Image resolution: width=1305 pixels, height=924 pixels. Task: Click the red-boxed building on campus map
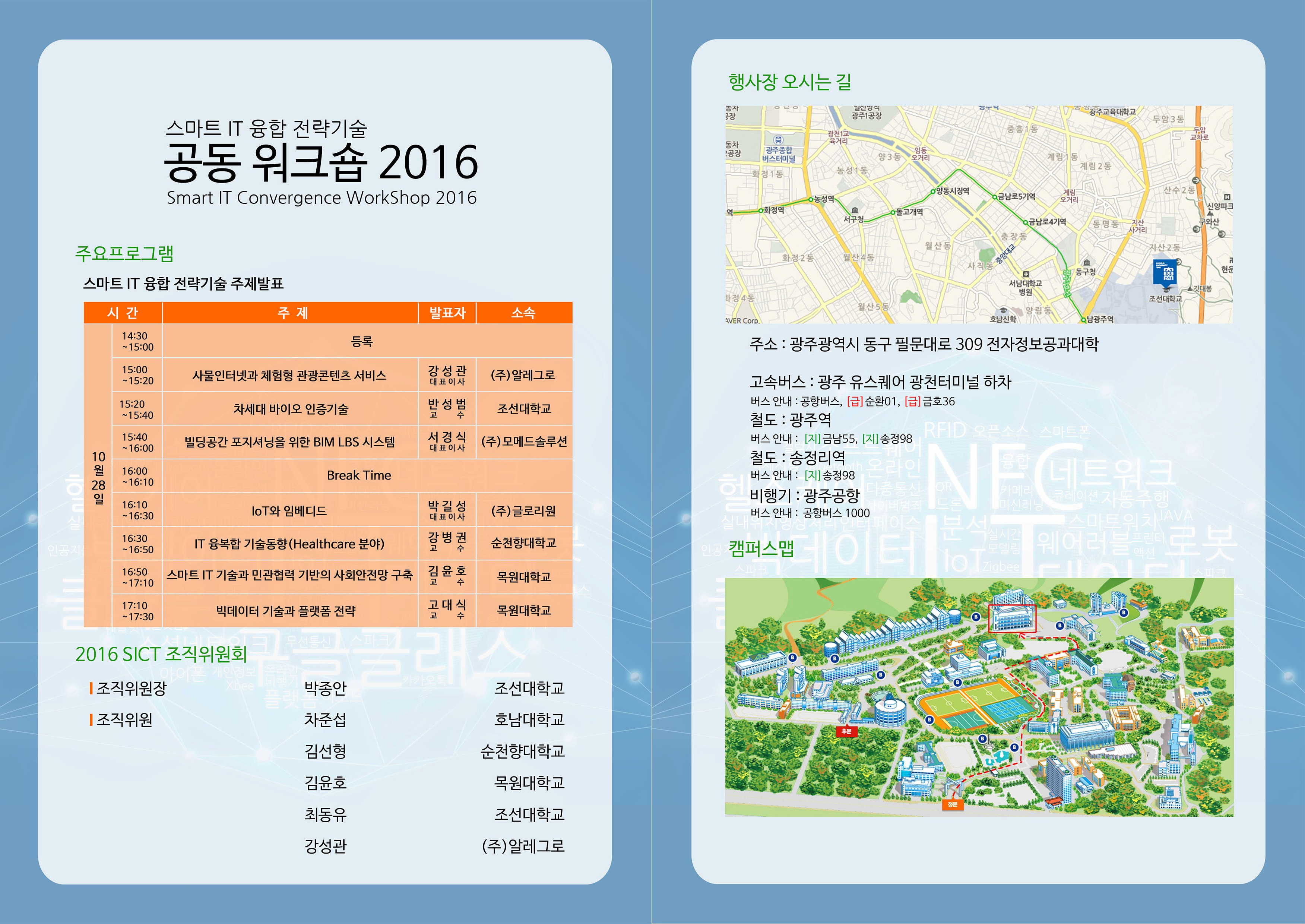point(1012,618)
